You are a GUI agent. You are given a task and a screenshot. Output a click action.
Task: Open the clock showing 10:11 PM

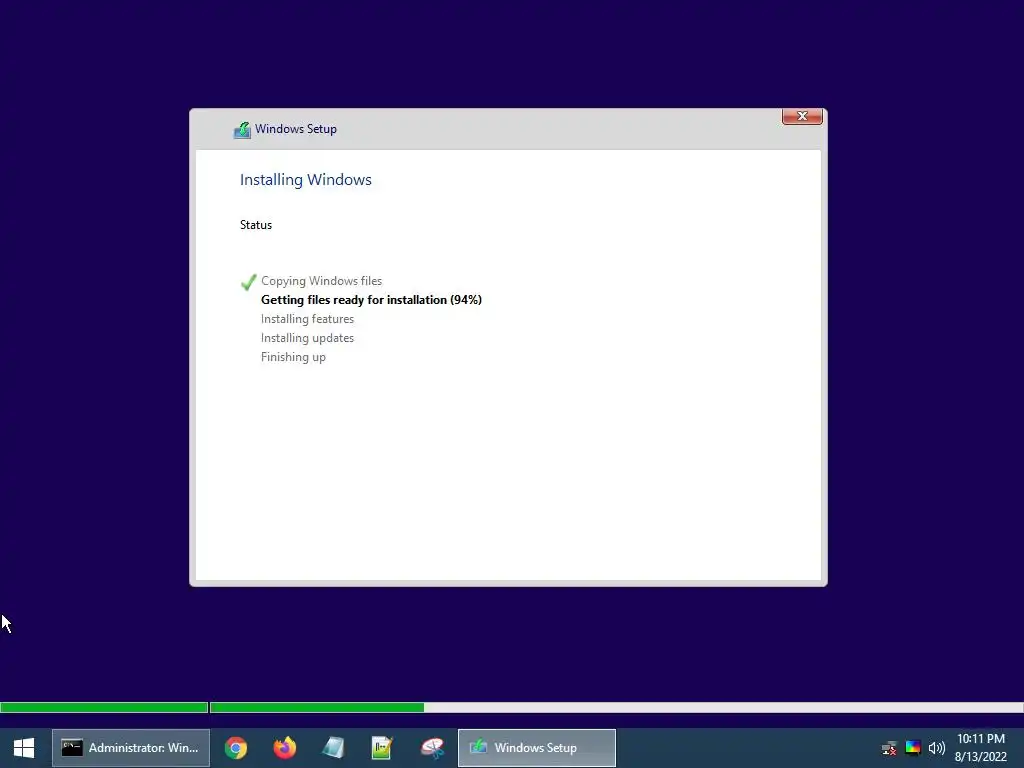(x=981, y=748)
